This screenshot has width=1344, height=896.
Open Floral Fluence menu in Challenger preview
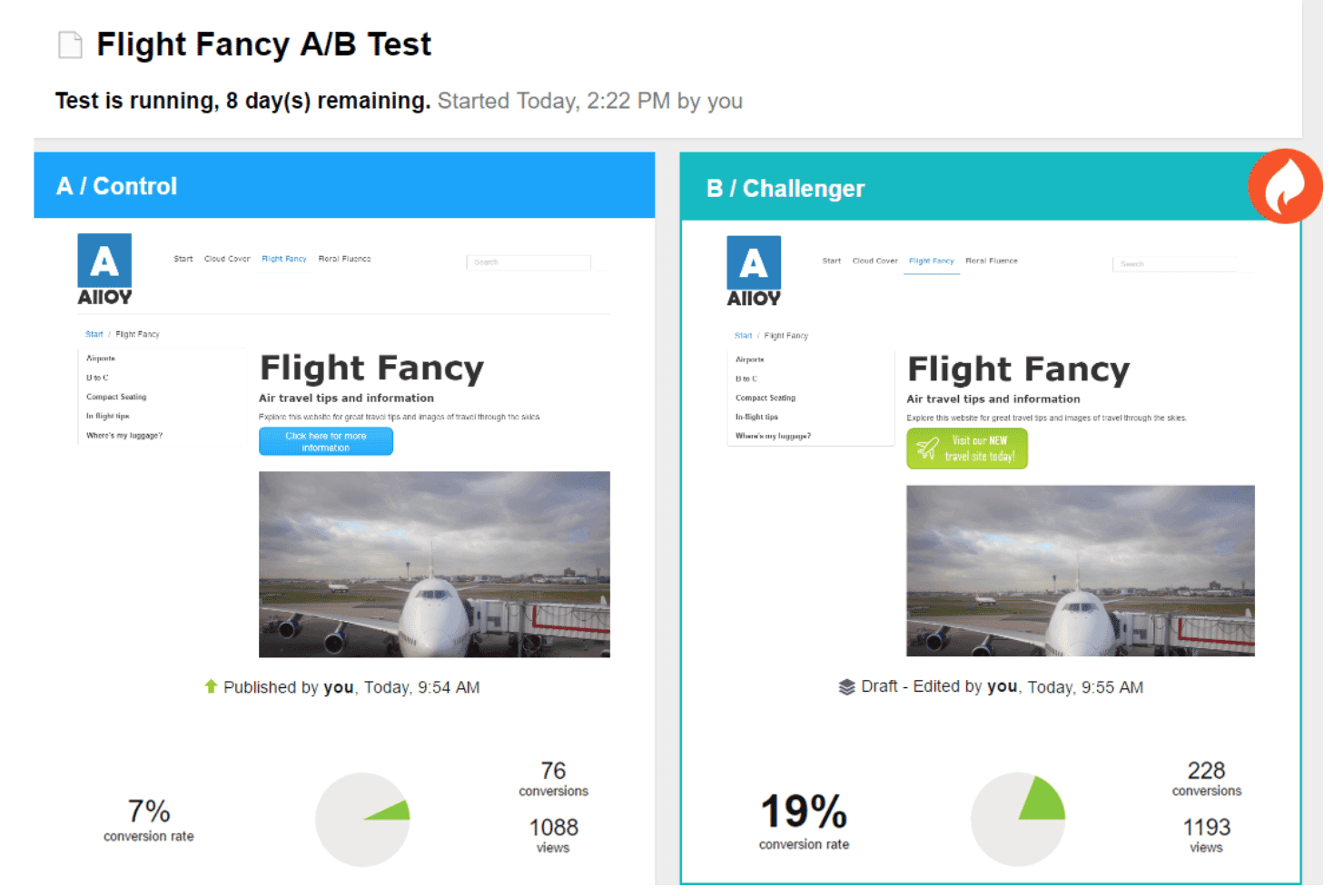(992, 261)
